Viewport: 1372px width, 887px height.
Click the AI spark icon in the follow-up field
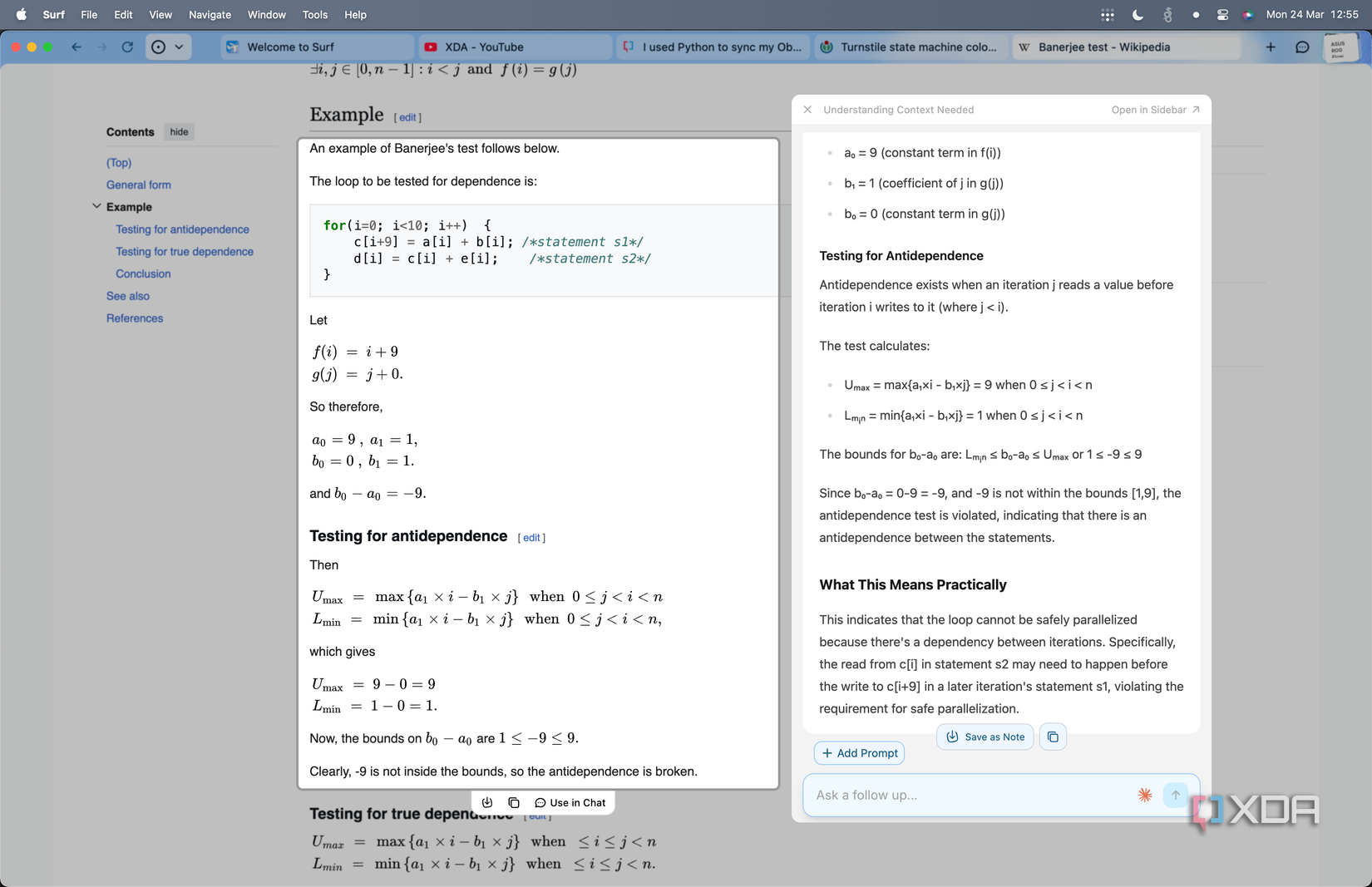[1145, 795]
